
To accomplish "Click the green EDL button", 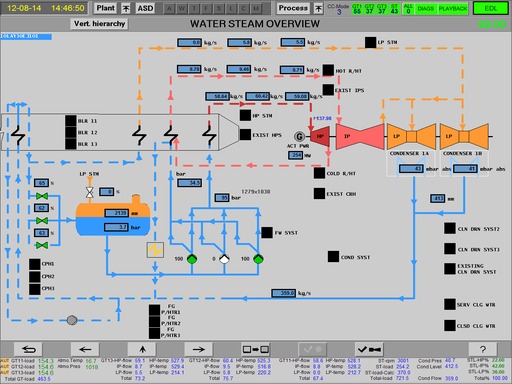I will 491,8.
